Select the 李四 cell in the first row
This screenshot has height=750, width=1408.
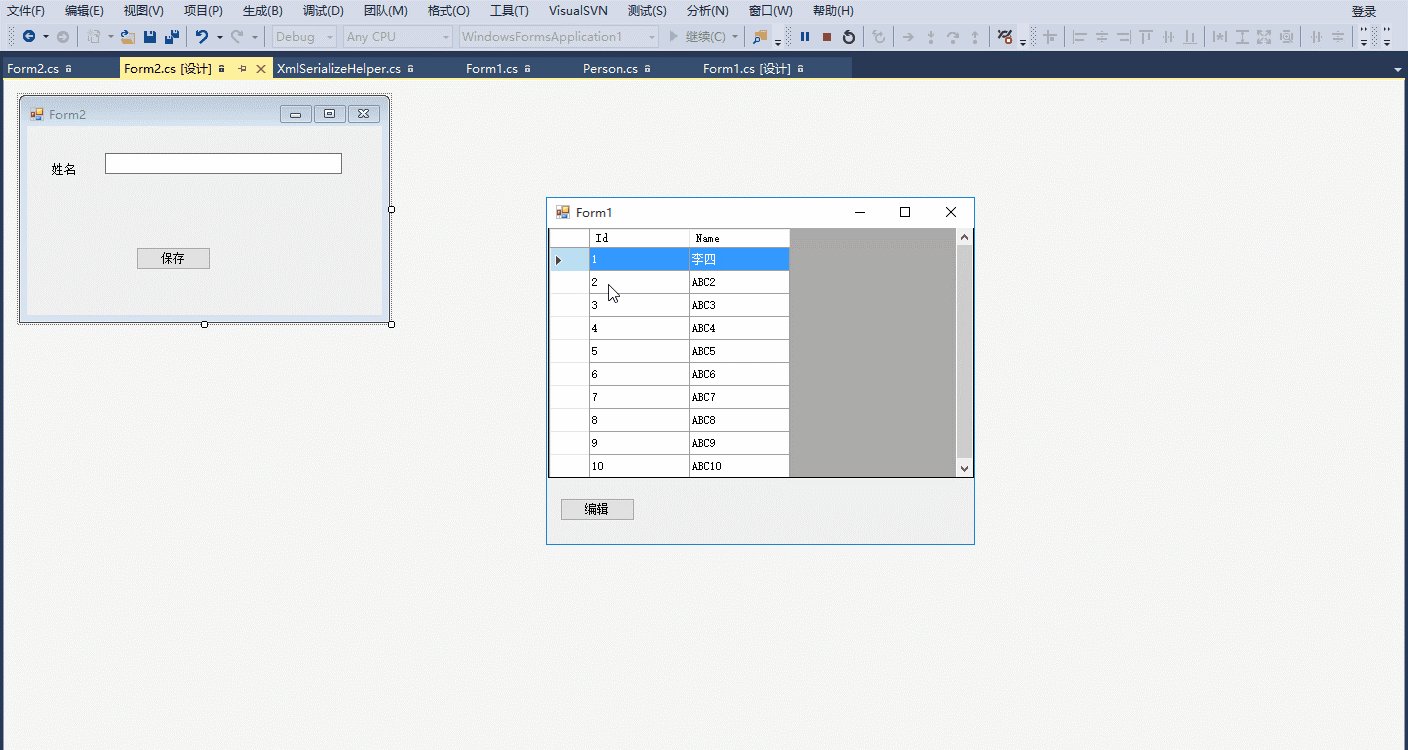coord(739,259)
